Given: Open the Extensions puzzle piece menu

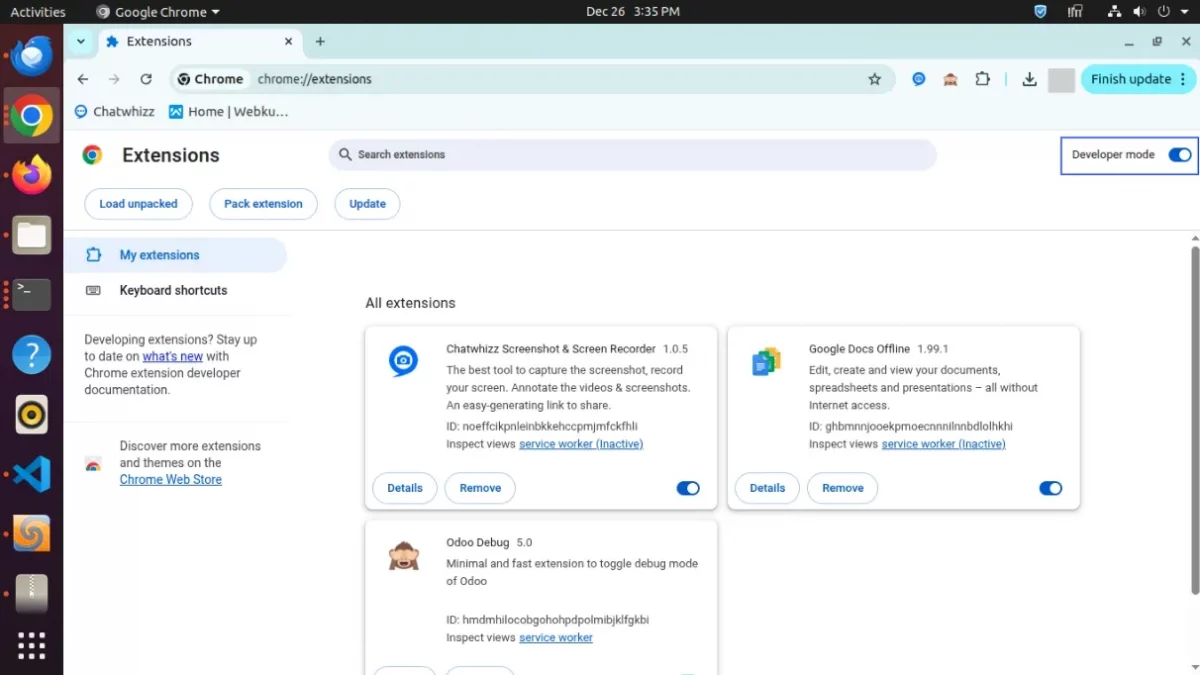Looking at the screenshot, I should click(983, 79).
